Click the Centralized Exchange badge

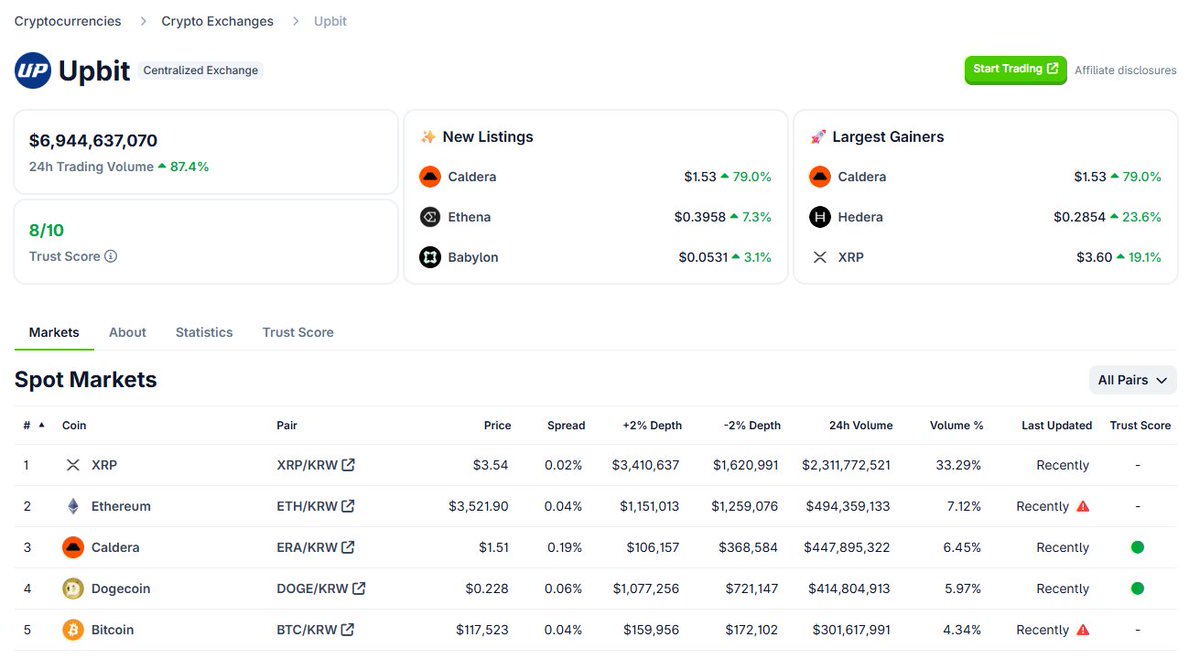(201, 70)
